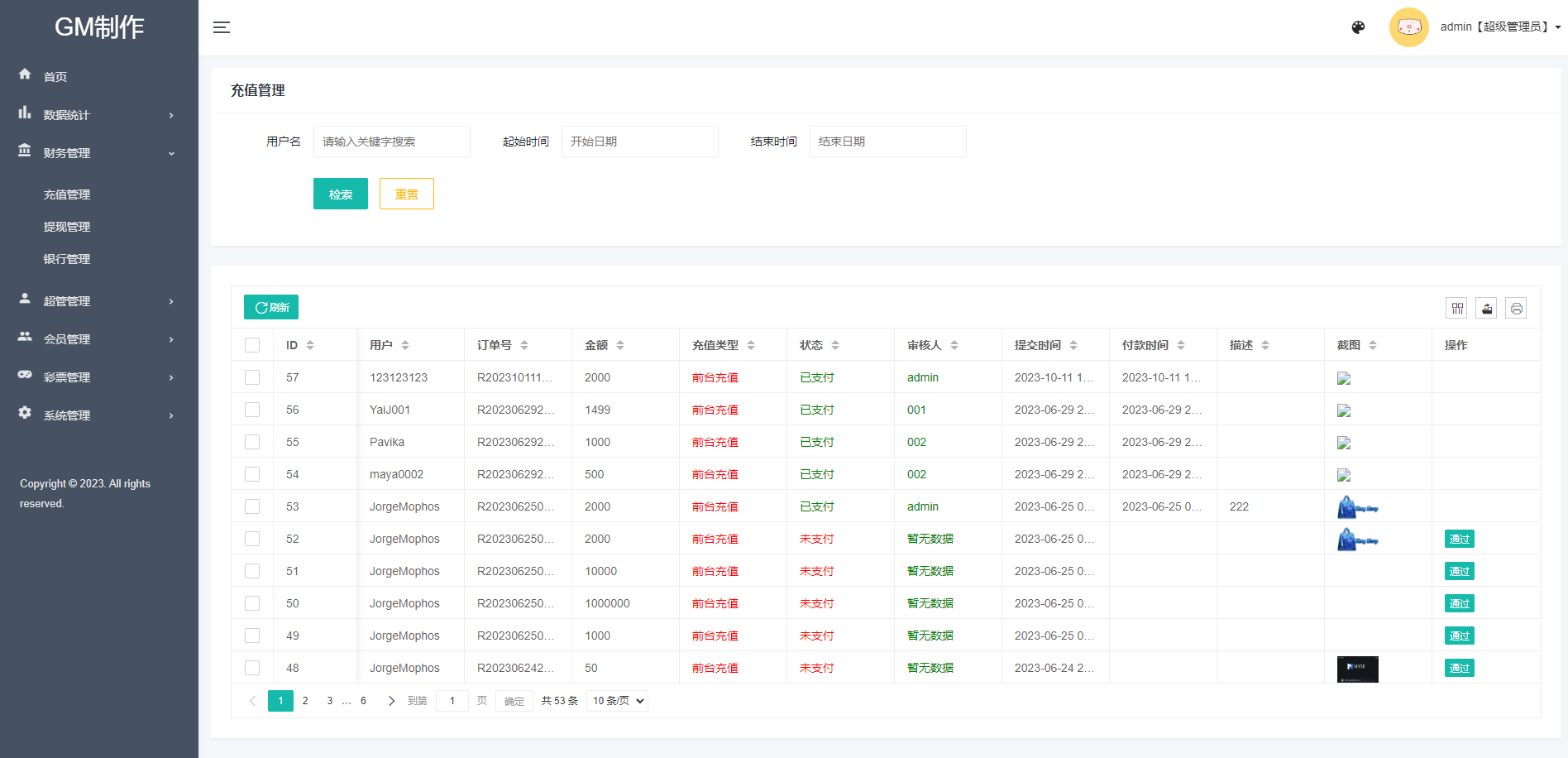Screen dimensions: 1568x758
Task: Click the column filter grid icon
Action: pyautogui.click(x=1457, y=309)
